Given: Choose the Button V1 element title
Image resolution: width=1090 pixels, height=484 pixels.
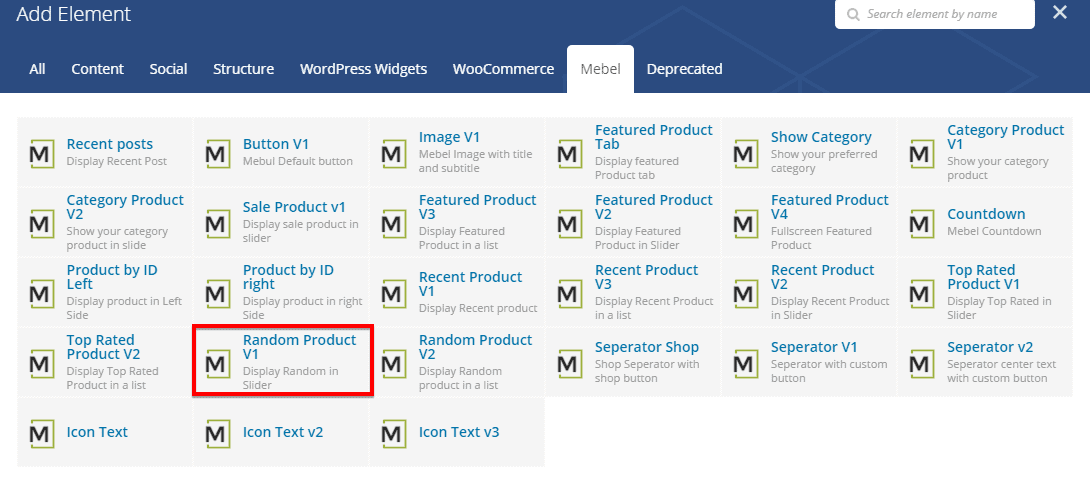Looking at the screenshot, I should tap(276, 144).
